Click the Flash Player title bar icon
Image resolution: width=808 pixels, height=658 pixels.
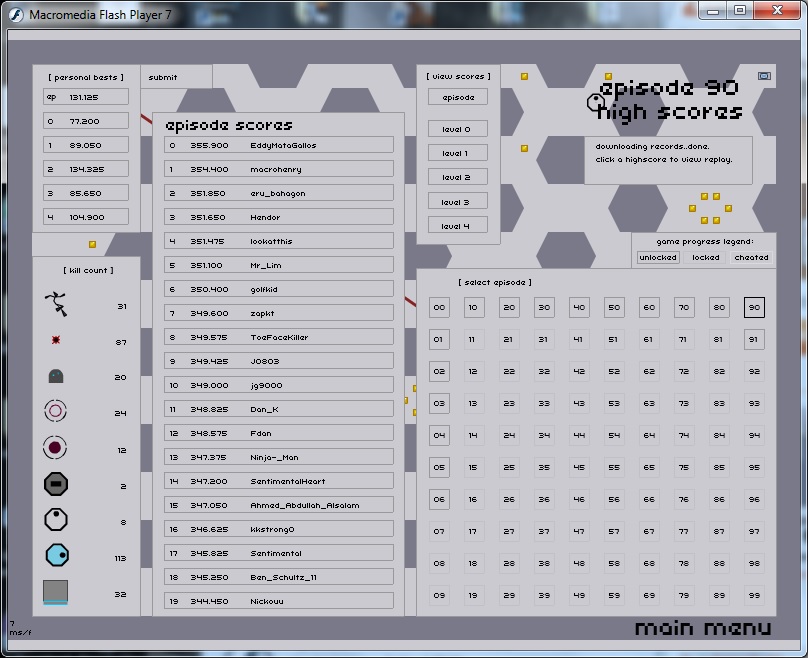pyautogui.click(x=17, y=12)
